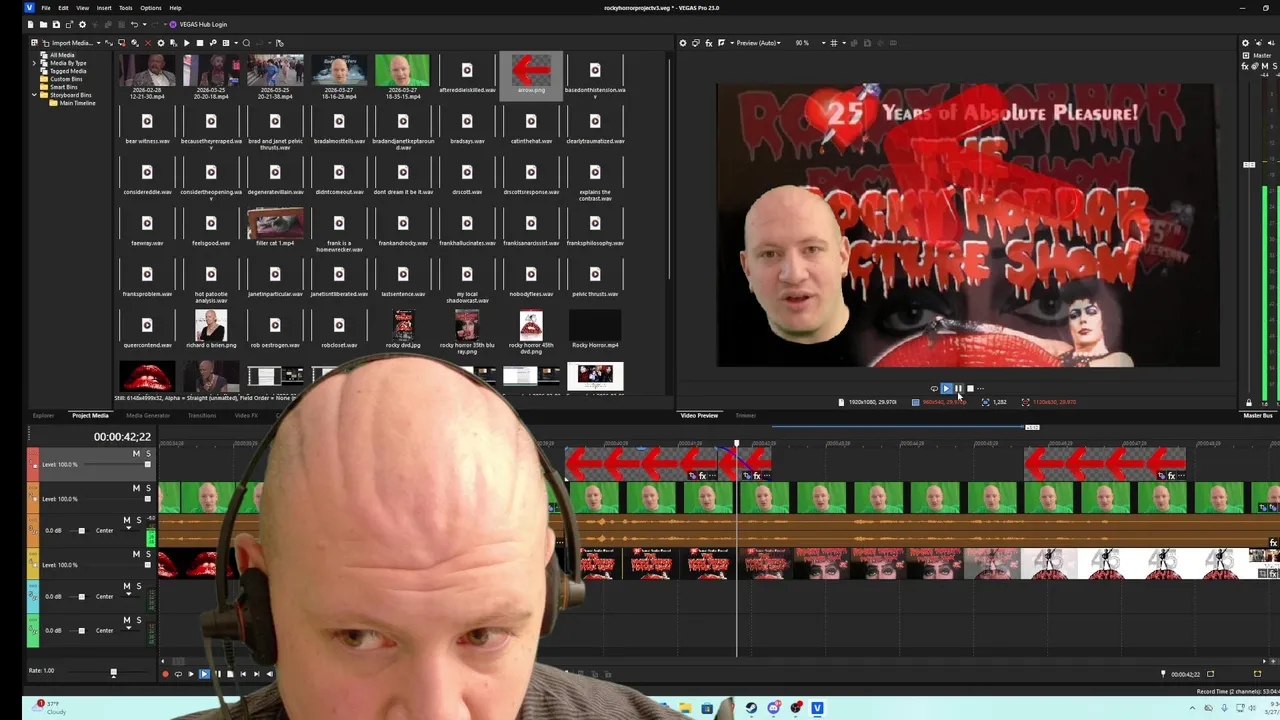Open media properties gear in Project Media toolbar

[x=160, y=43]
